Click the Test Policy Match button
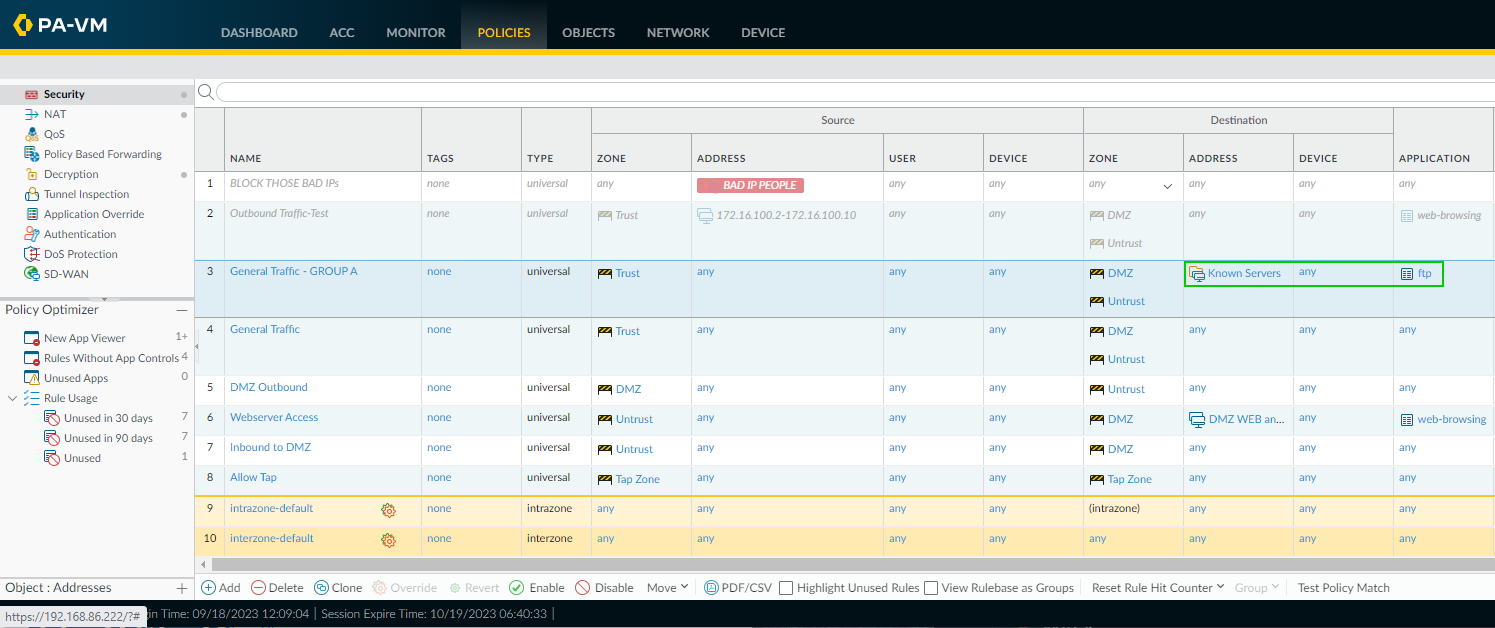The image size is (1495, 628). [x=1343, y=588]
